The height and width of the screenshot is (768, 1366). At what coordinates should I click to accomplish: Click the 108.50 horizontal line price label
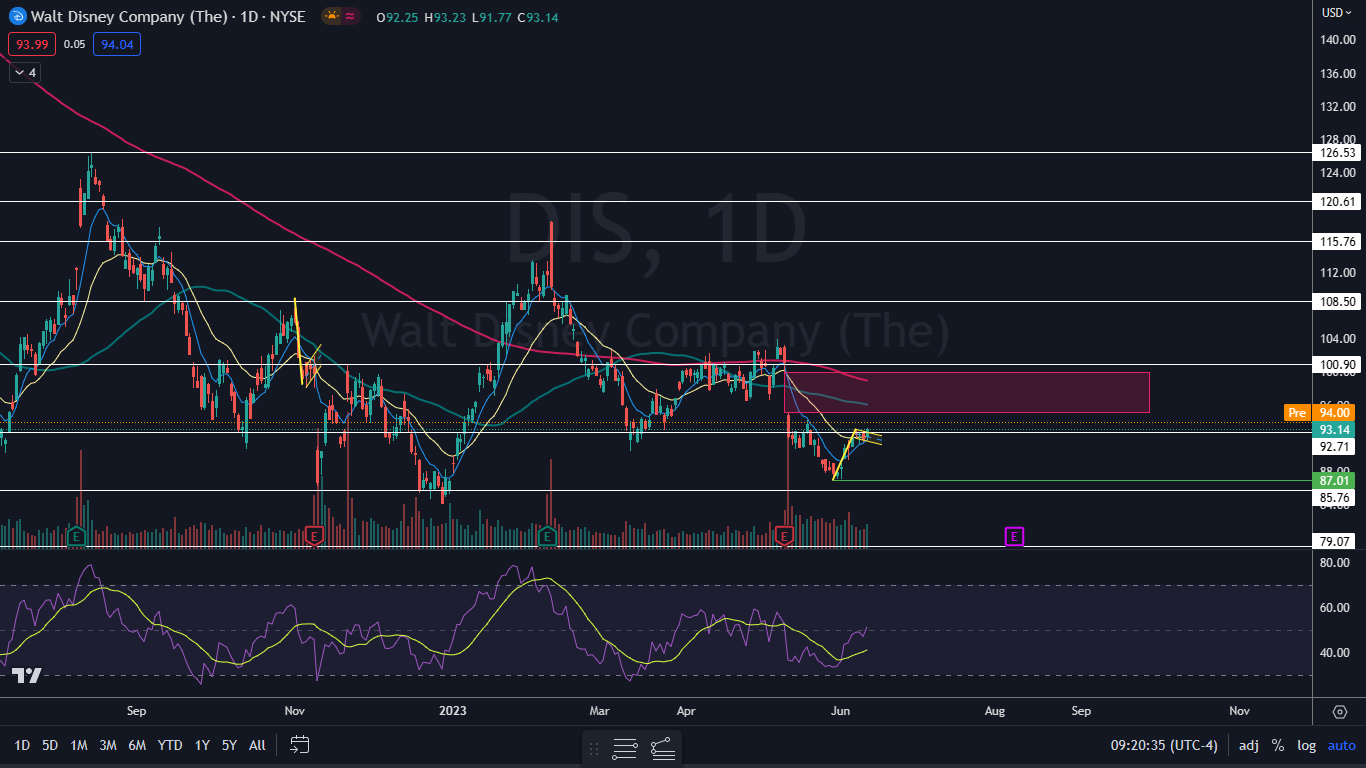1336,301
